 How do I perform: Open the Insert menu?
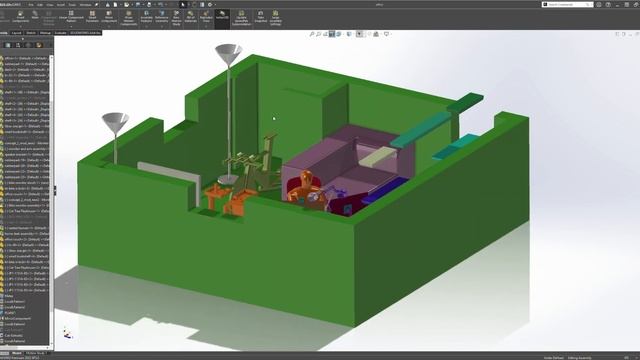coord(61,4)
